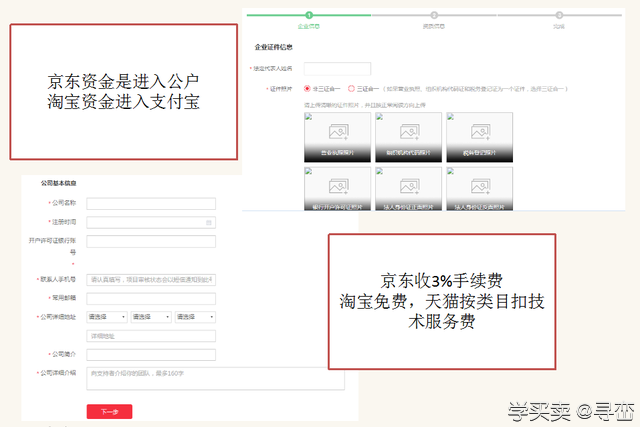Open the calendar icon in 注册时间 field

pos(209,222)
